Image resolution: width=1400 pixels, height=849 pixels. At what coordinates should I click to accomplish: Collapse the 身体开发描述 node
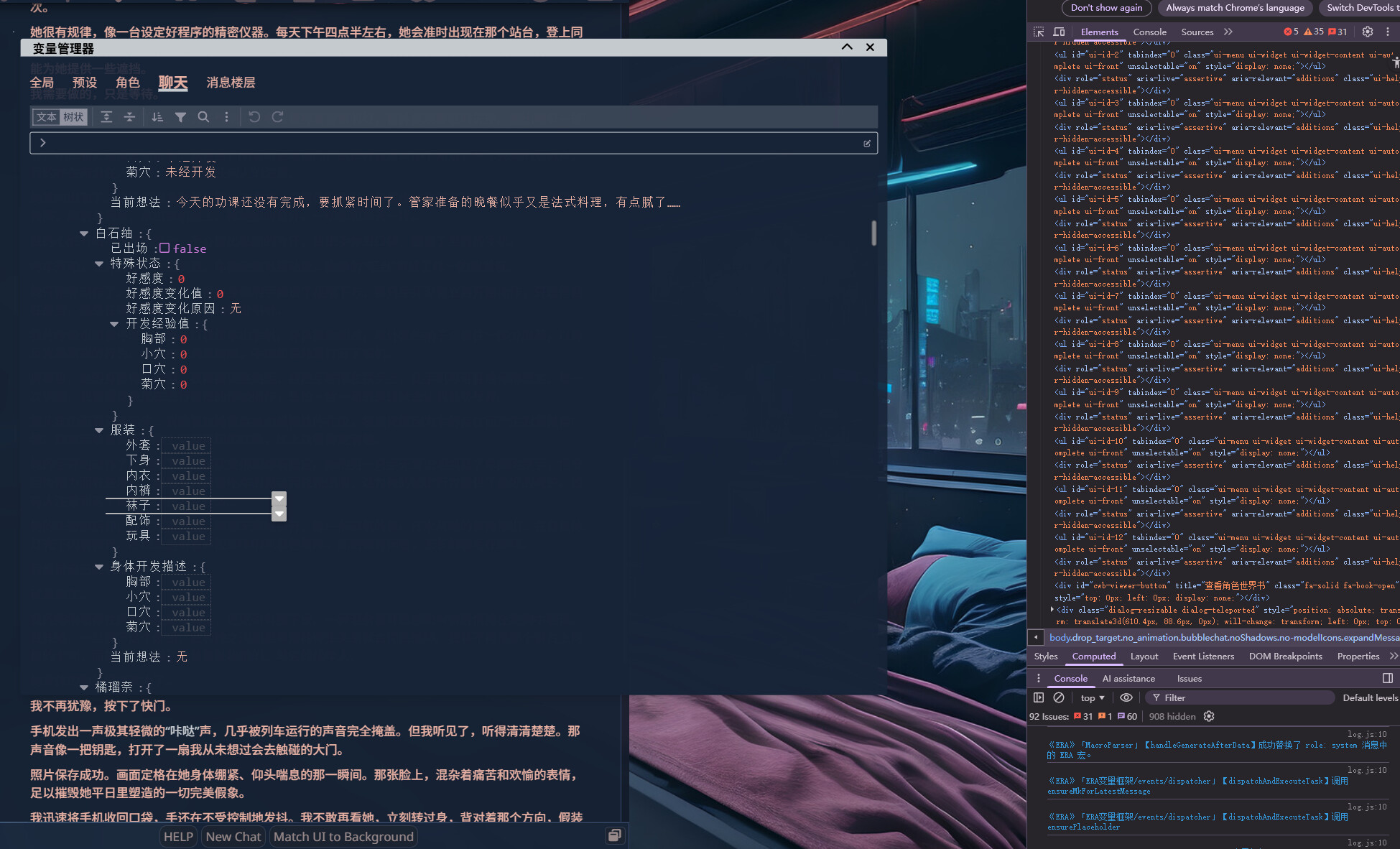pos(99,567)
